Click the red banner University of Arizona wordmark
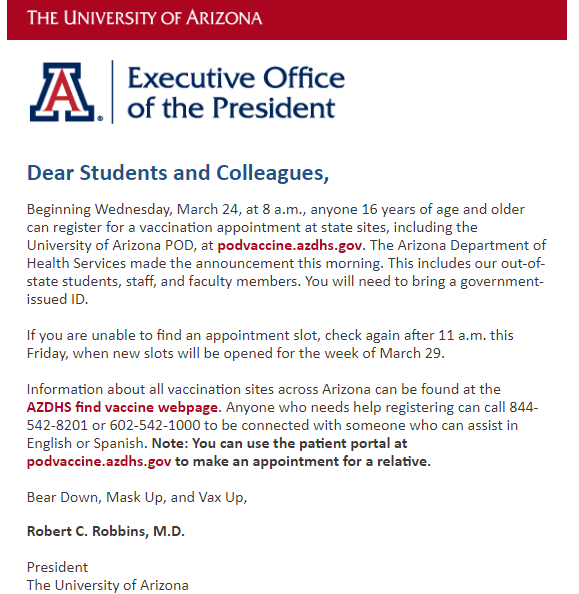 tap(144, 18)
